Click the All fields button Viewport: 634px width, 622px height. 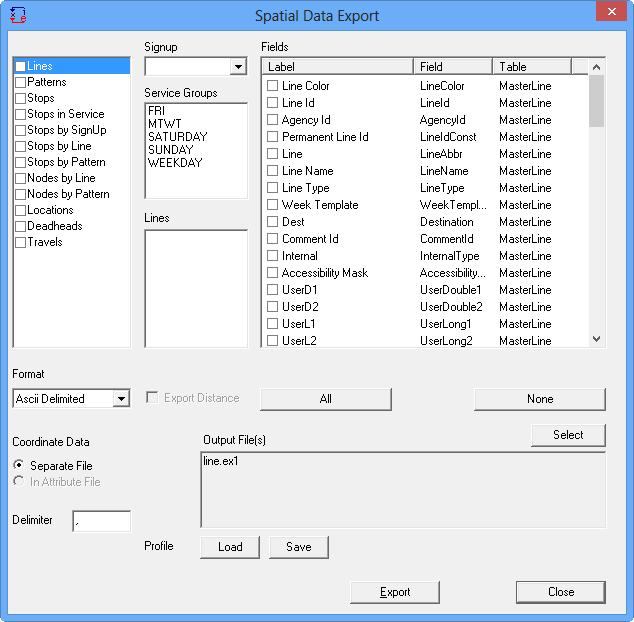point(326,399)
